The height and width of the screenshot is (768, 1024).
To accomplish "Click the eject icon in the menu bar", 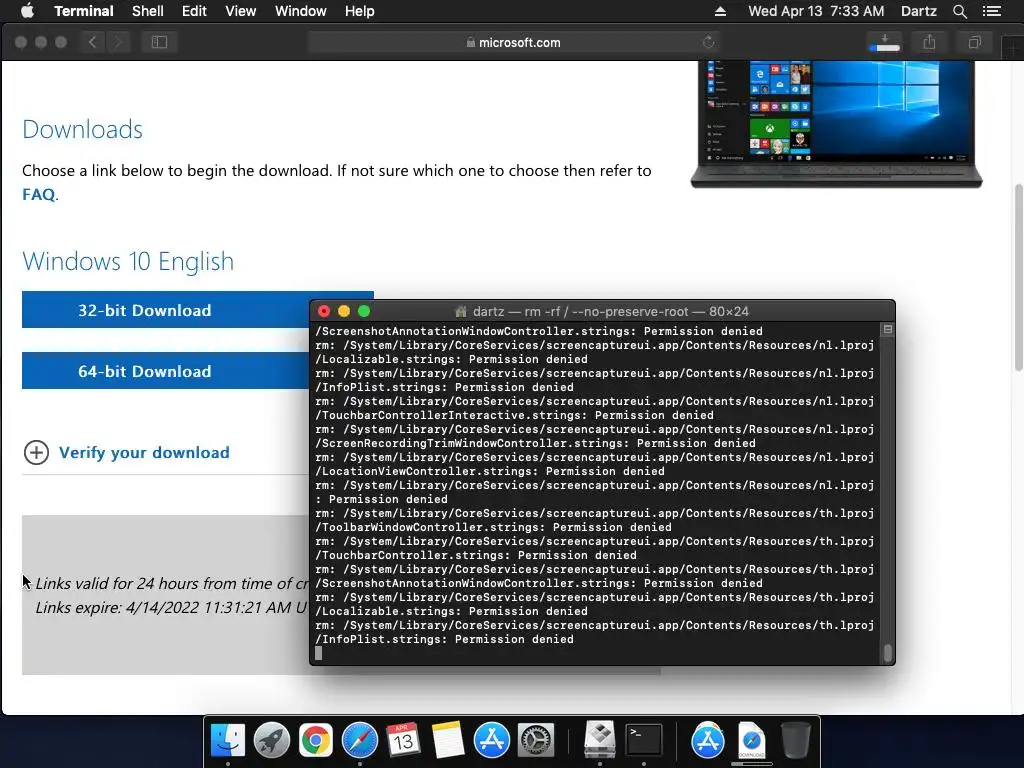I will tap(720, 11).
